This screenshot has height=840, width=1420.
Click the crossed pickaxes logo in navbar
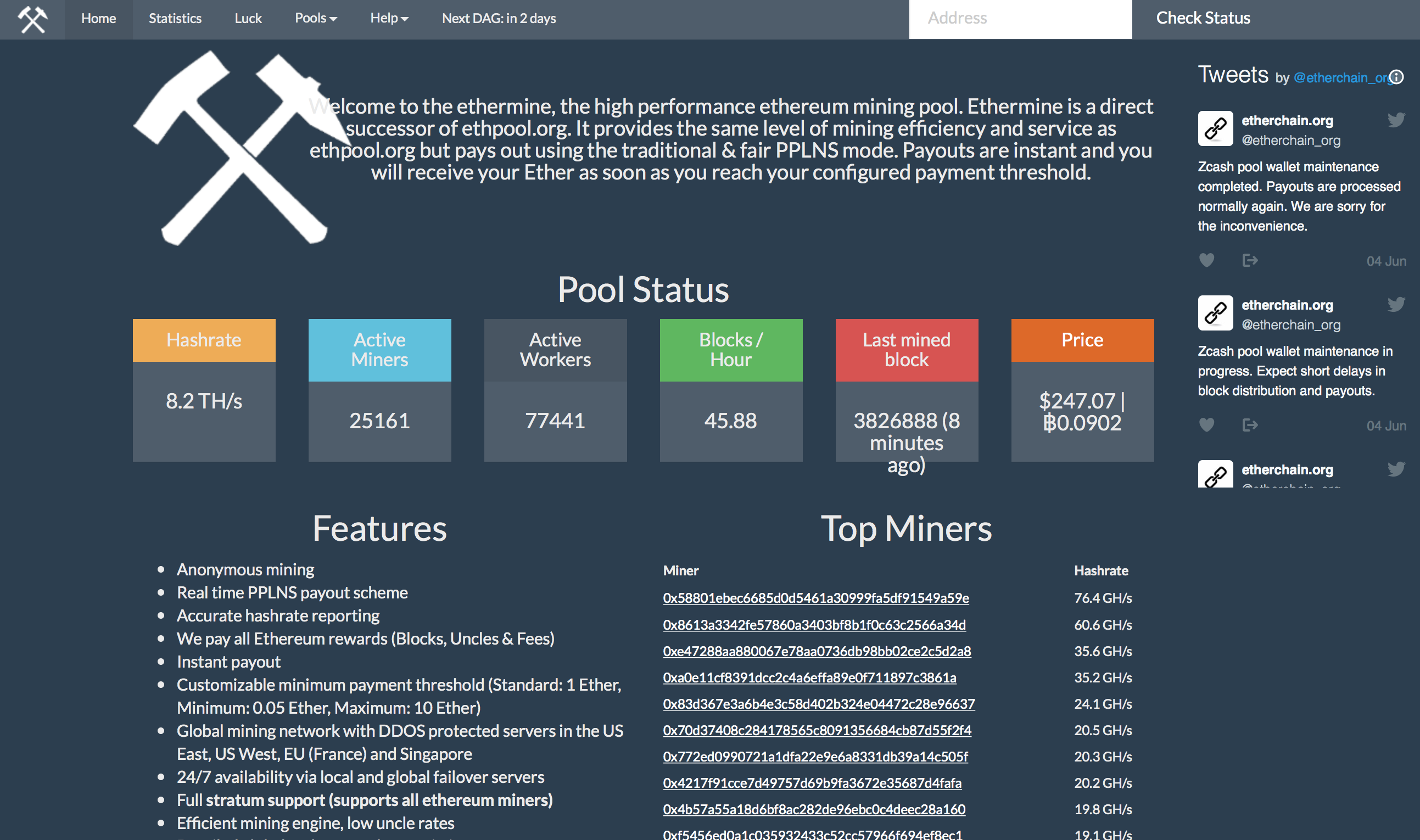click(32, 19)
